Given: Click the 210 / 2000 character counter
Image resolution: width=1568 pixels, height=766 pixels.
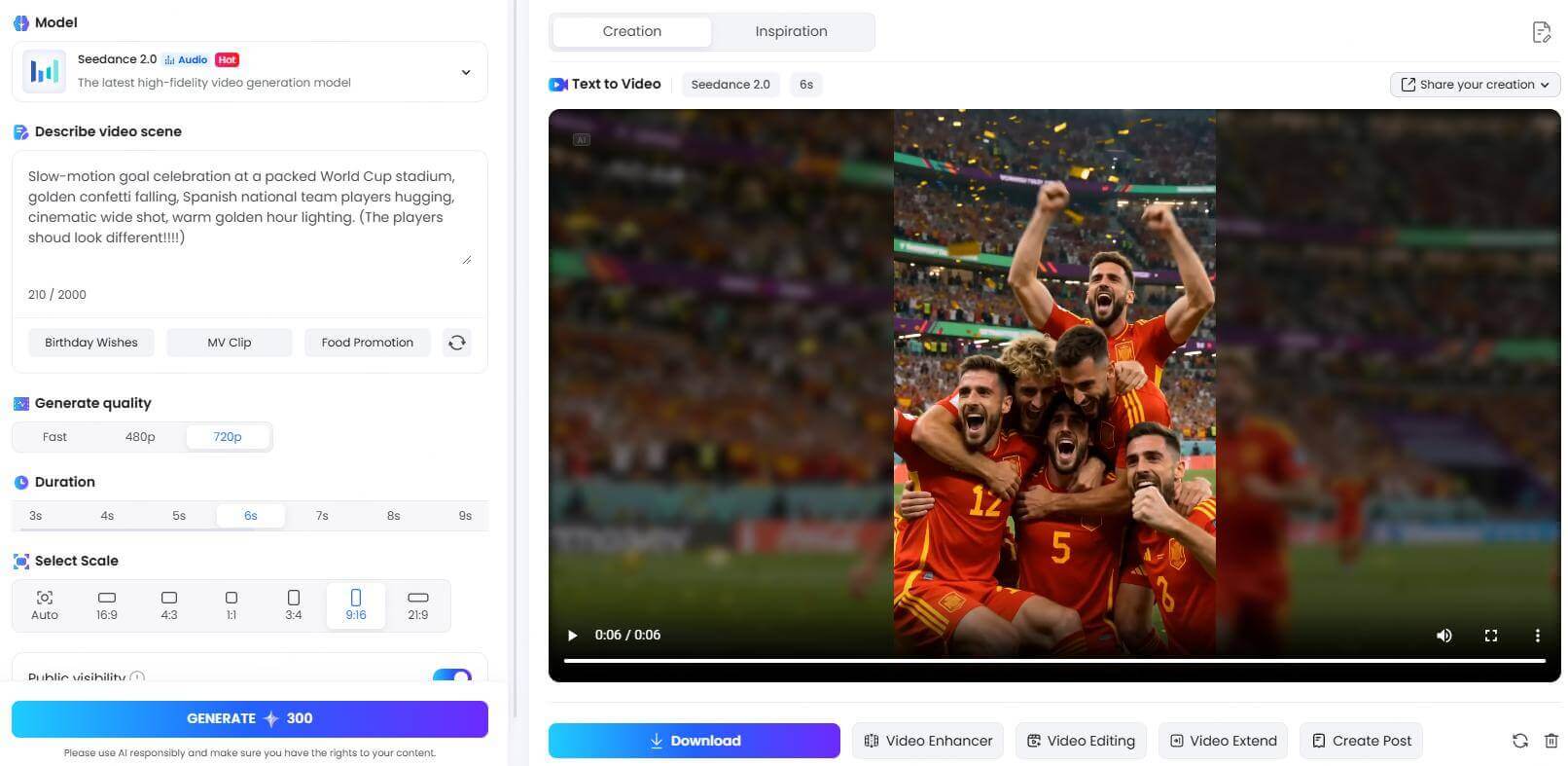Looking at the screenshot, I should tap(56, 294).
